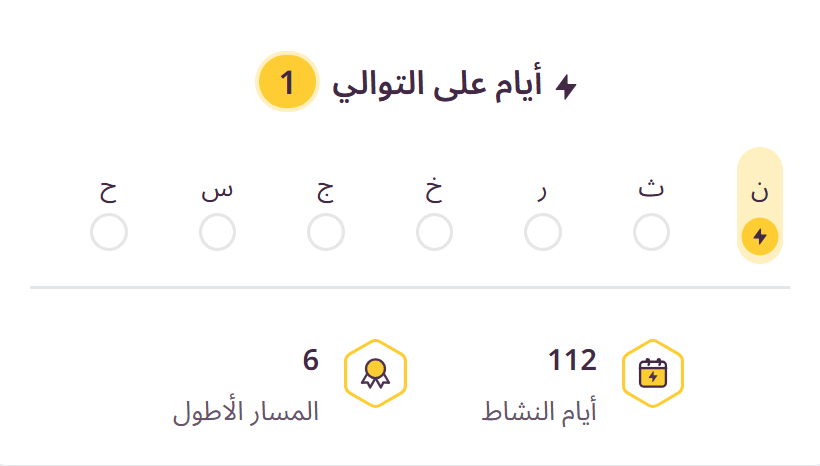Click the س day letter
The image size is (820, 466).
(x=217, y=190)
